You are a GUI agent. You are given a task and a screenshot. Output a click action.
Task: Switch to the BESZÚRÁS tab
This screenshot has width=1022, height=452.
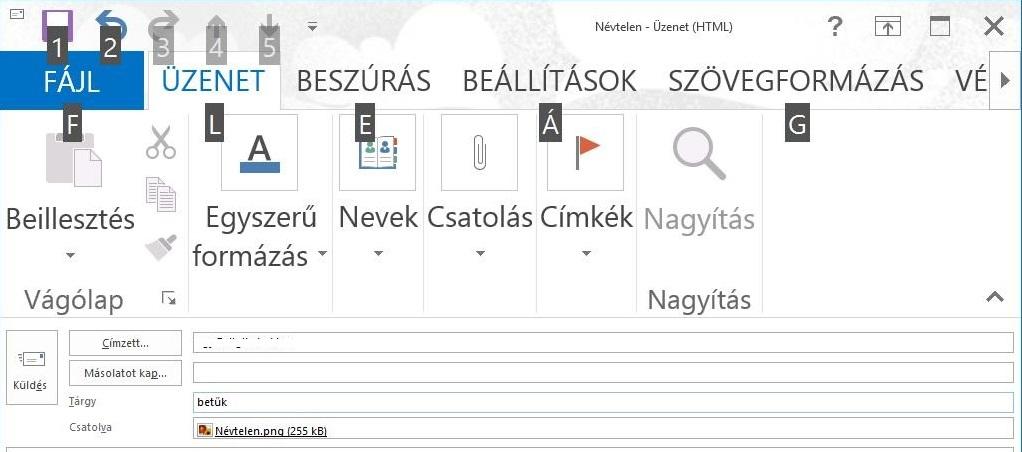pyautogui.click(x=364, y=81)
